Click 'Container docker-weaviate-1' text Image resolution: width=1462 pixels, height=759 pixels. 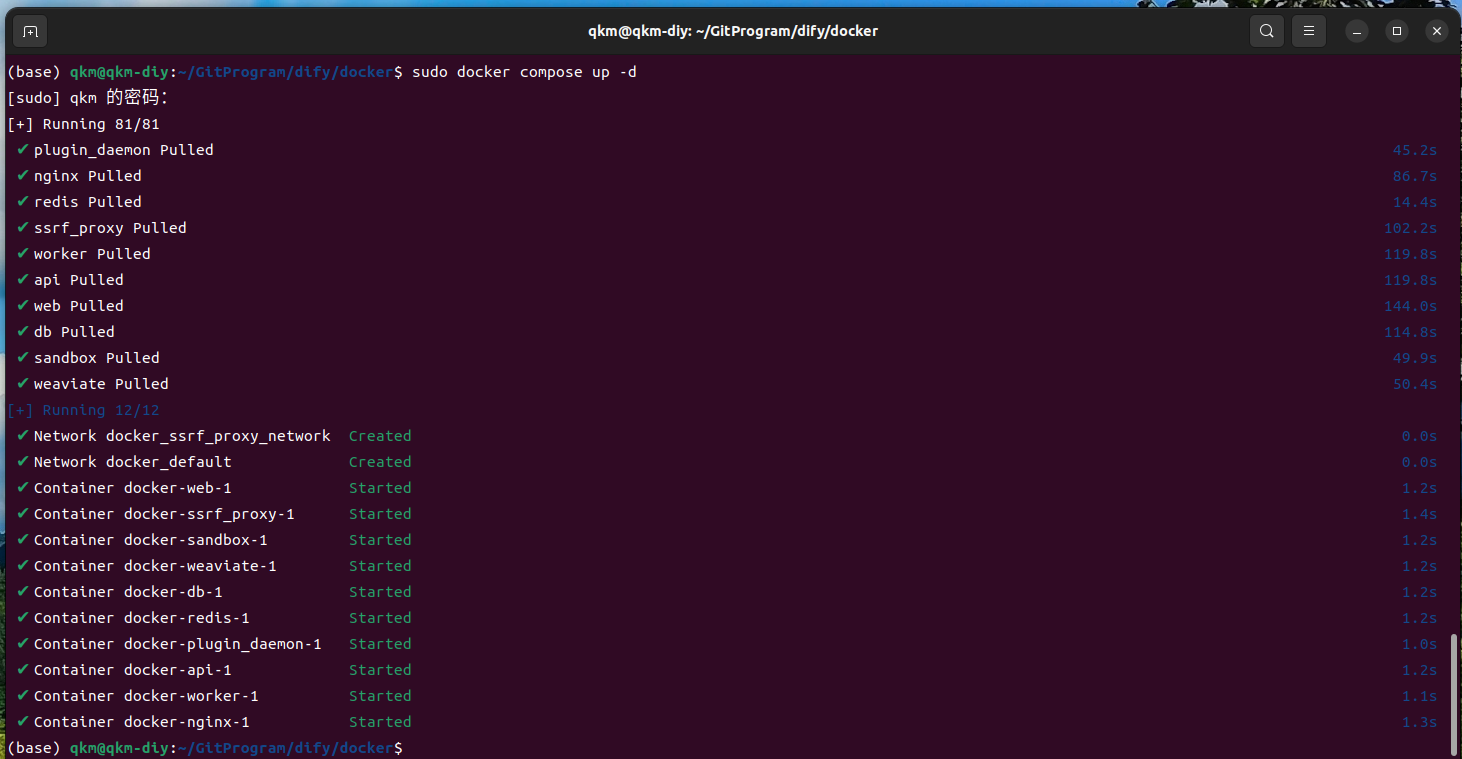point(155,566)
